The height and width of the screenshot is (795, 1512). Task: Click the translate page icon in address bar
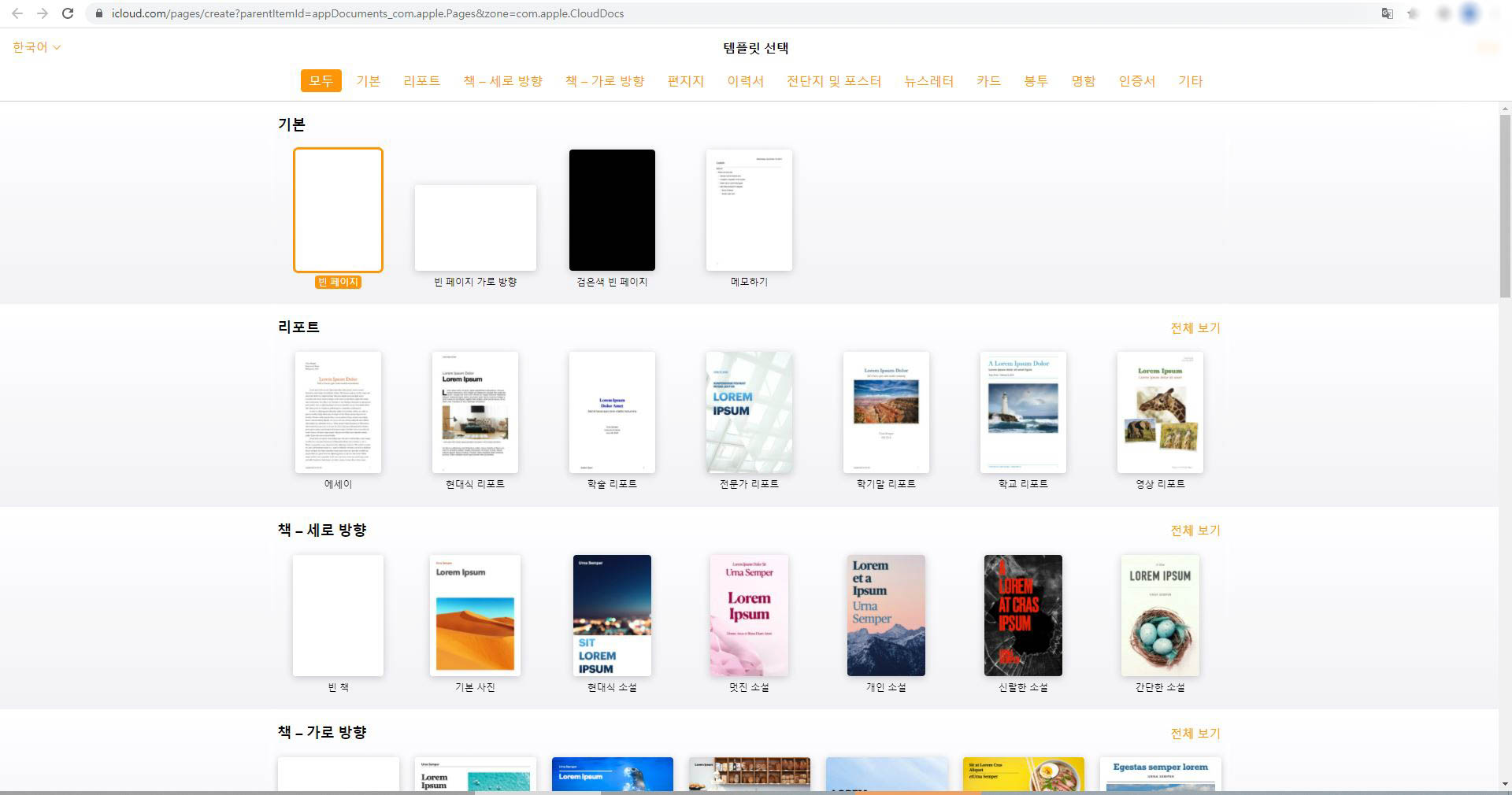click(1388, 13)
